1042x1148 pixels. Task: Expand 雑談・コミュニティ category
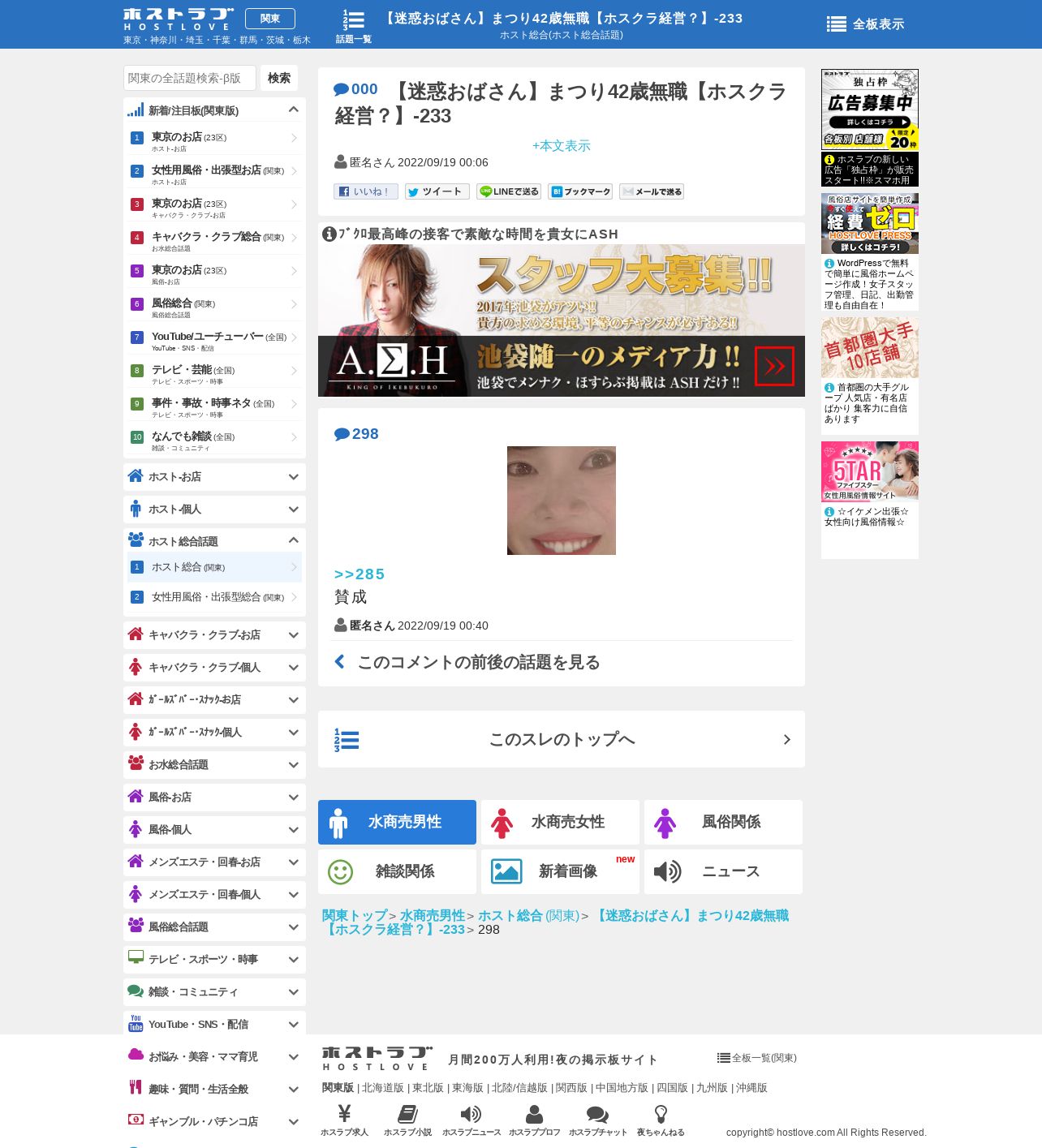point(293,992)
